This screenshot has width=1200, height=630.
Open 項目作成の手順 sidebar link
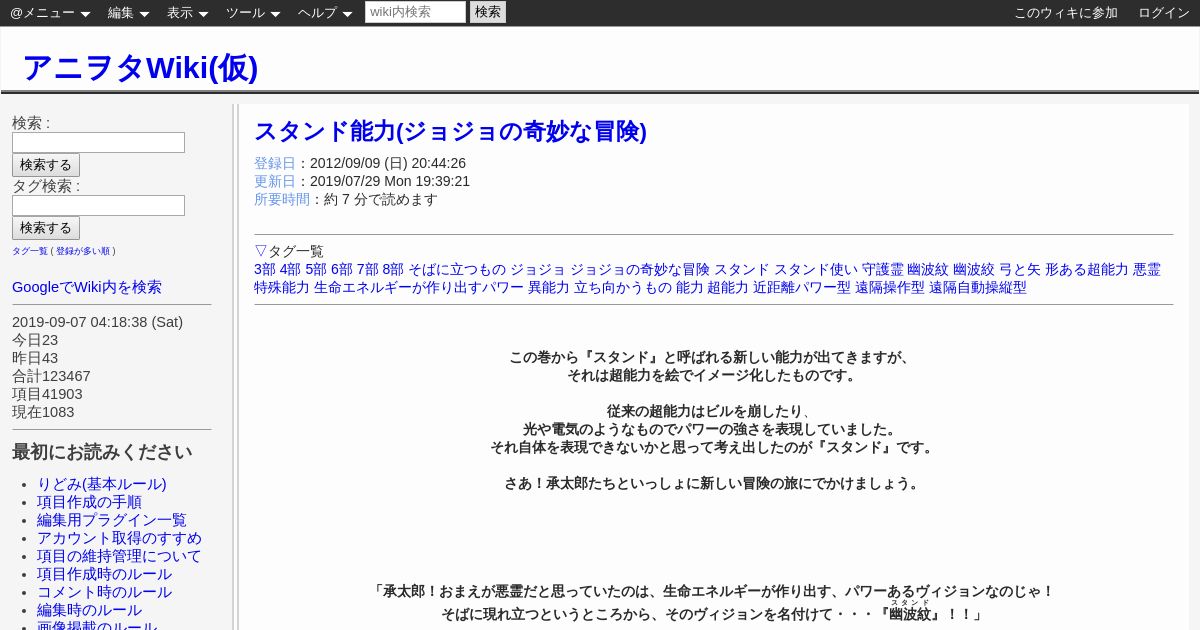pos(89,502)
